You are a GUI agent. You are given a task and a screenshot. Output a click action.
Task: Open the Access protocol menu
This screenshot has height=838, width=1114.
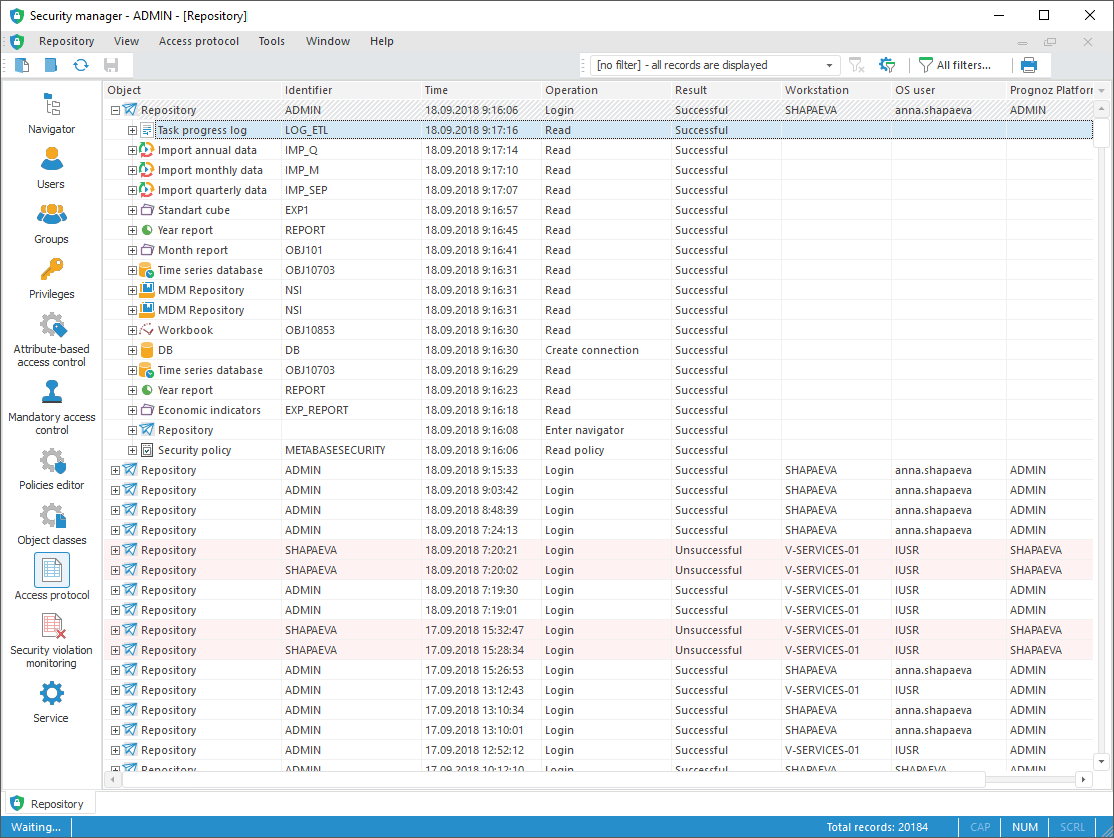click(x=198, y=41)
